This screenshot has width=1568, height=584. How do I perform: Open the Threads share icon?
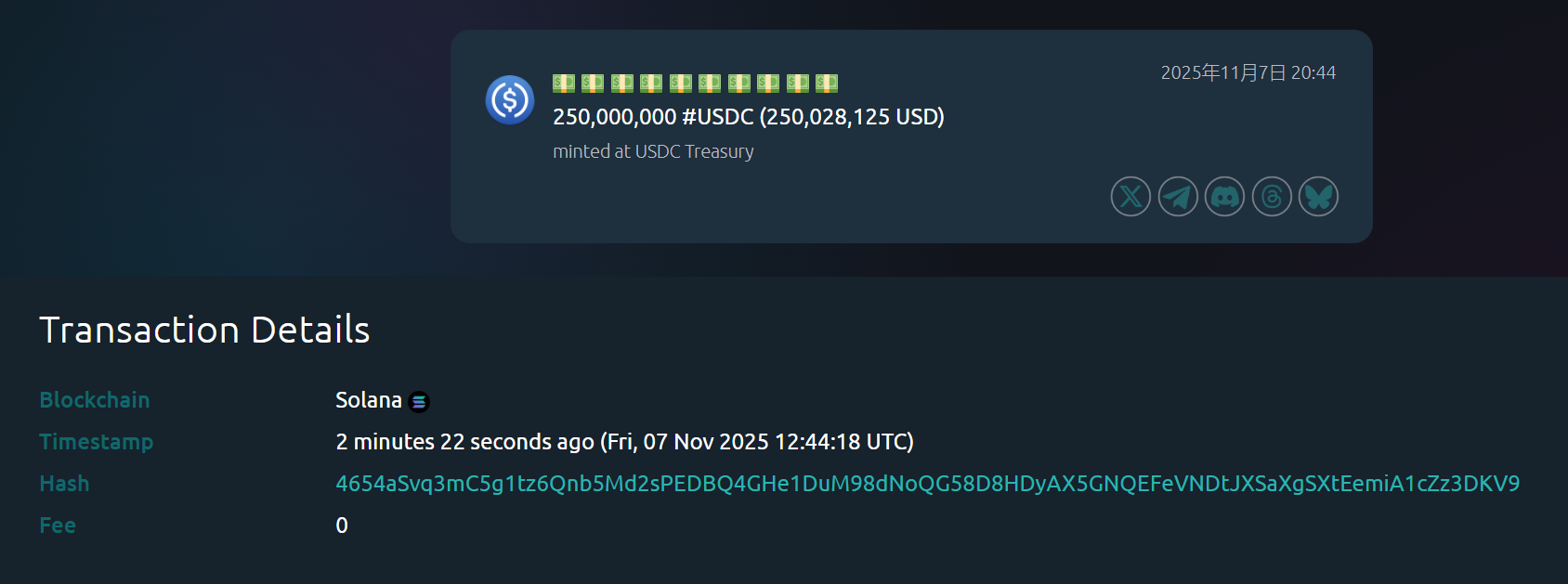click(x=1272, y=197)
